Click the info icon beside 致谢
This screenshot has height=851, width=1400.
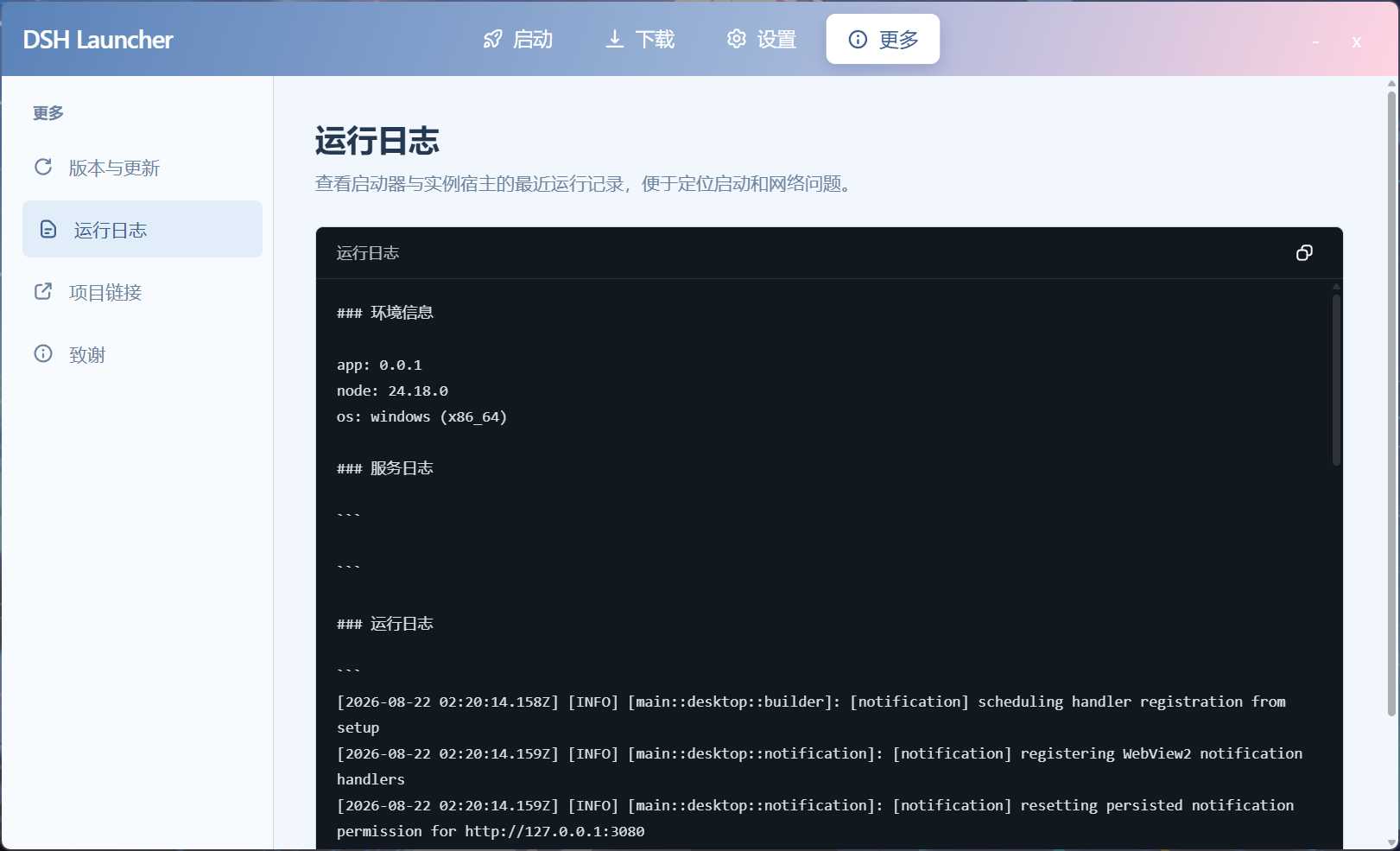(43, 353)
